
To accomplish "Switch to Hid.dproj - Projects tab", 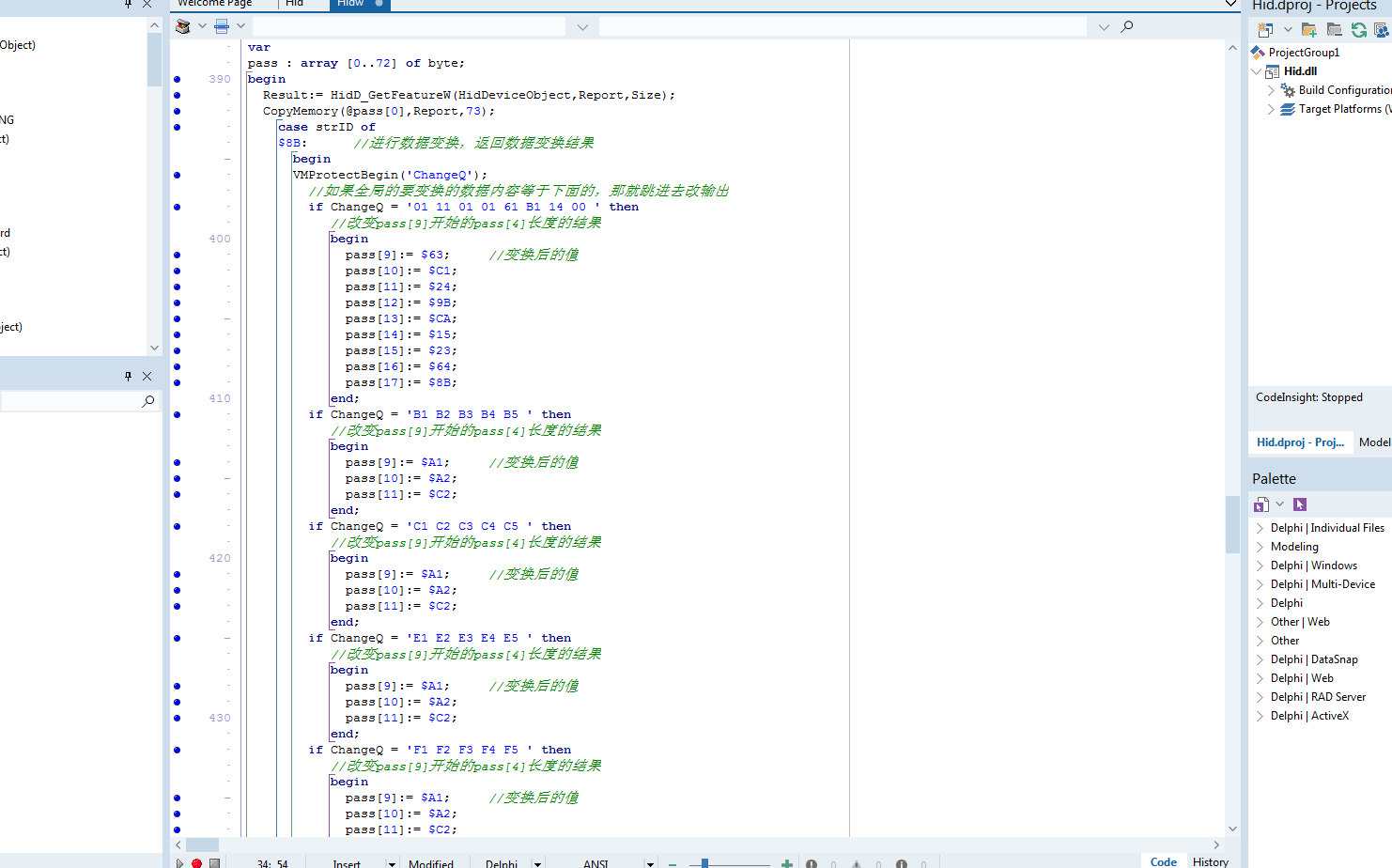I will click(x=1301, y=442).
